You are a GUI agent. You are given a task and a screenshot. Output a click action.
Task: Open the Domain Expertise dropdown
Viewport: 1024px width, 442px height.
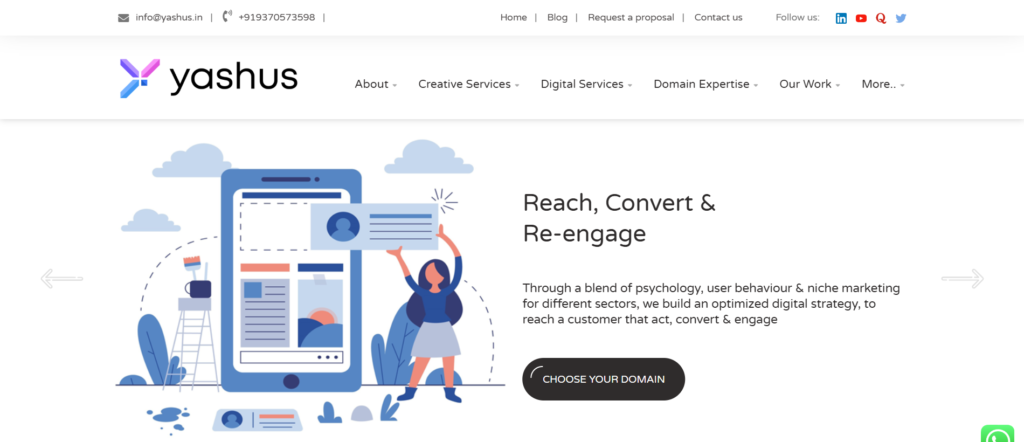click(x=706, y=84)
